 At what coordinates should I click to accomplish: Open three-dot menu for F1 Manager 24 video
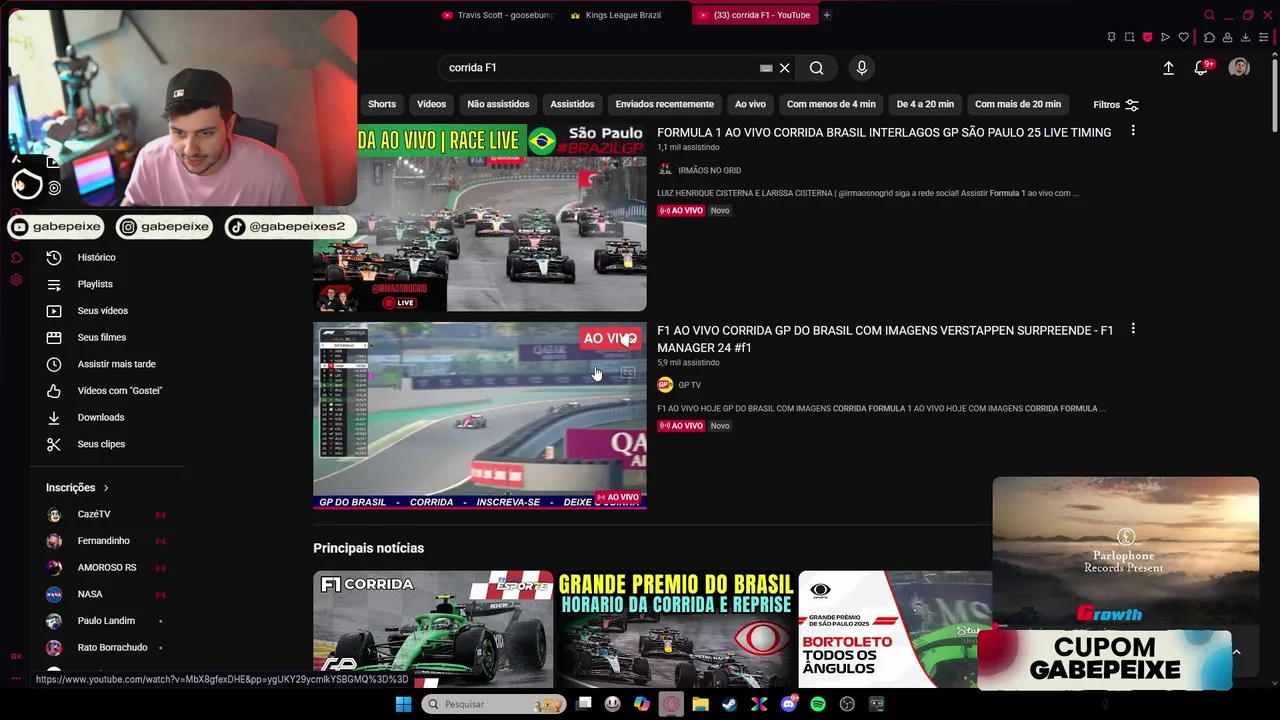pyautogui.click(x=1133, y=329)
